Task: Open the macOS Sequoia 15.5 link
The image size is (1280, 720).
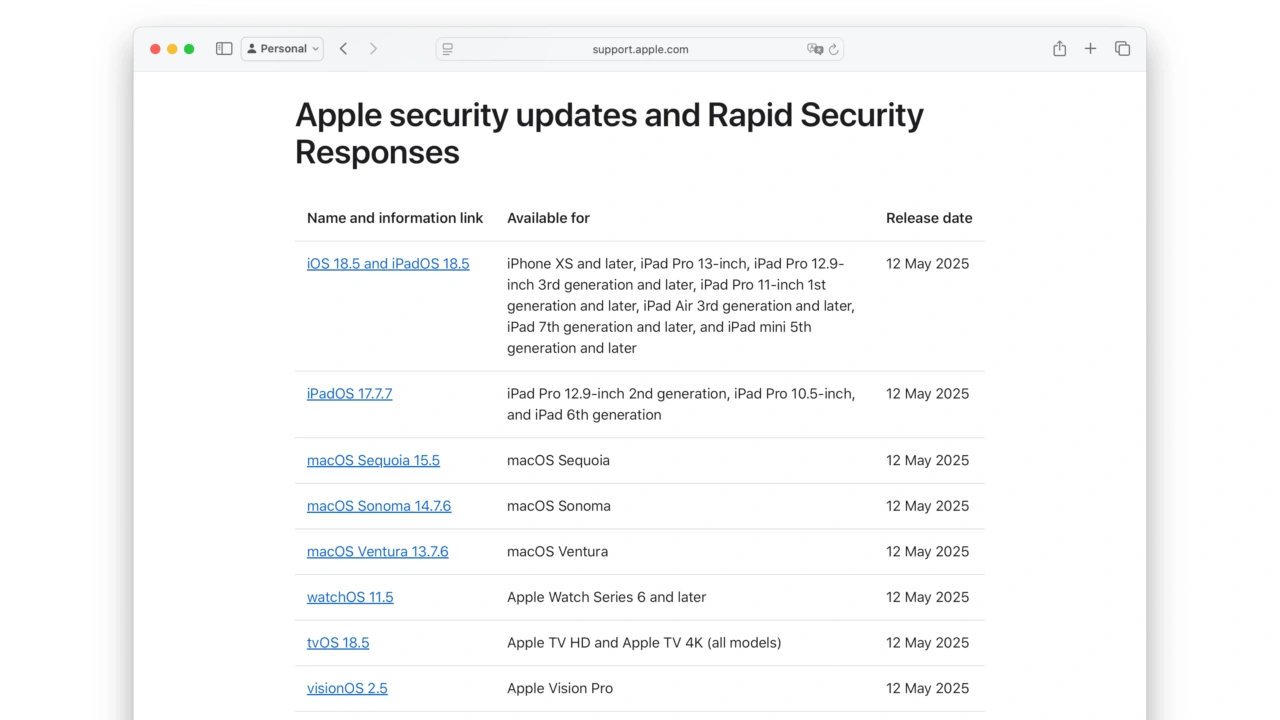Action: coord(373,461)
